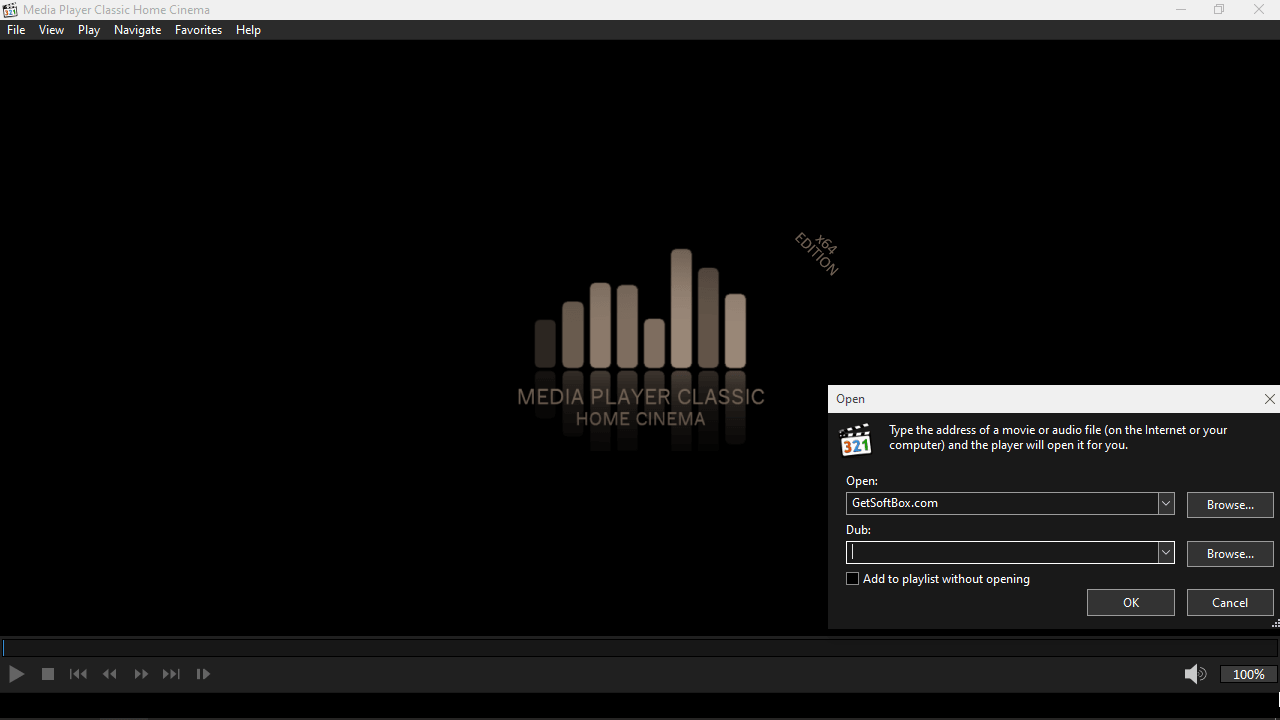The height and width of the screenshot is (720, 1280).
Task: Open the Help menu
Action: 249,30
